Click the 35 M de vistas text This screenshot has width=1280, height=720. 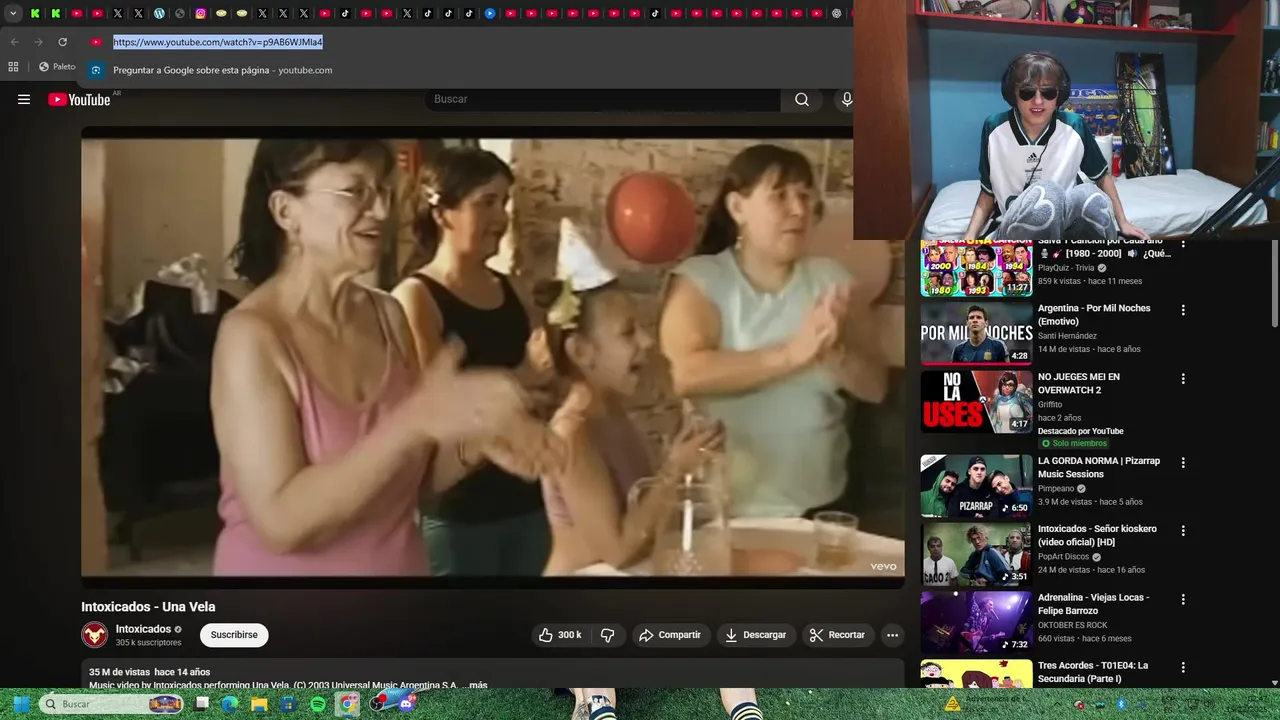click(x=119, y=672)
